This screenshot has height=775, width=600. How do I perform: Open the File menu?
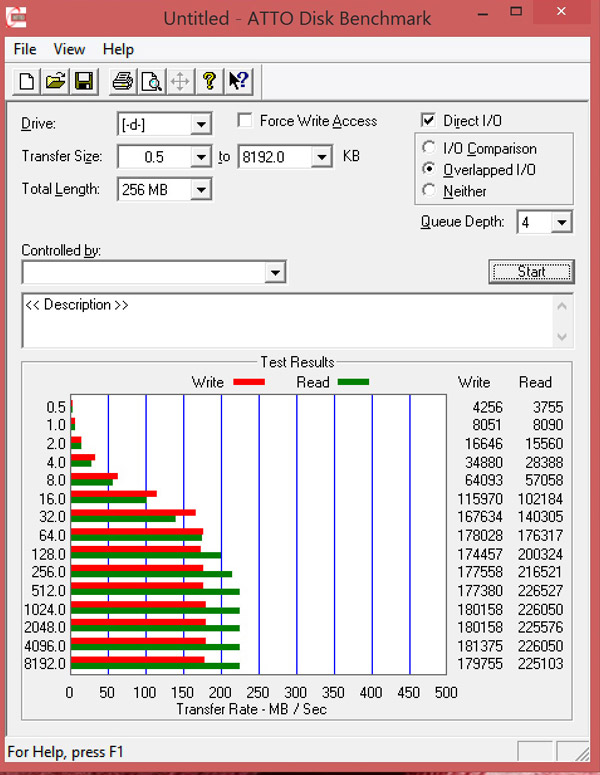tap(25, 49)
